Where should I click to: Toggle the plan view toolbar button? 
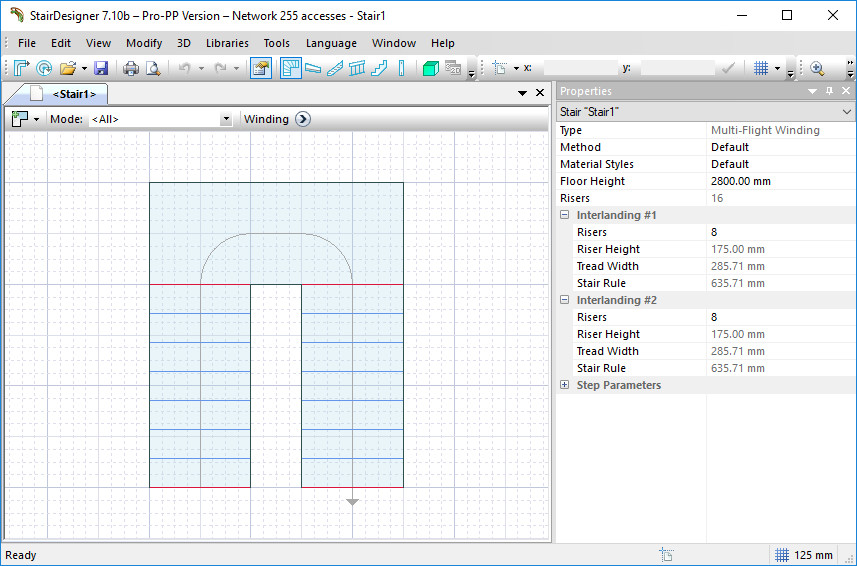(x=291, y=68)
